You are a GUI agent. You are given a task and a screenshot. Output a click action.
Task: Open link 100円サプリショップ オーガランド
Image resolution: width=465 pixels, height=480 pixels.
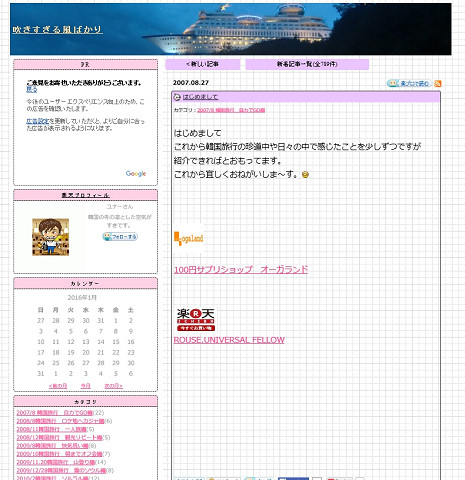pyautogui.click(x=241, y=269)
